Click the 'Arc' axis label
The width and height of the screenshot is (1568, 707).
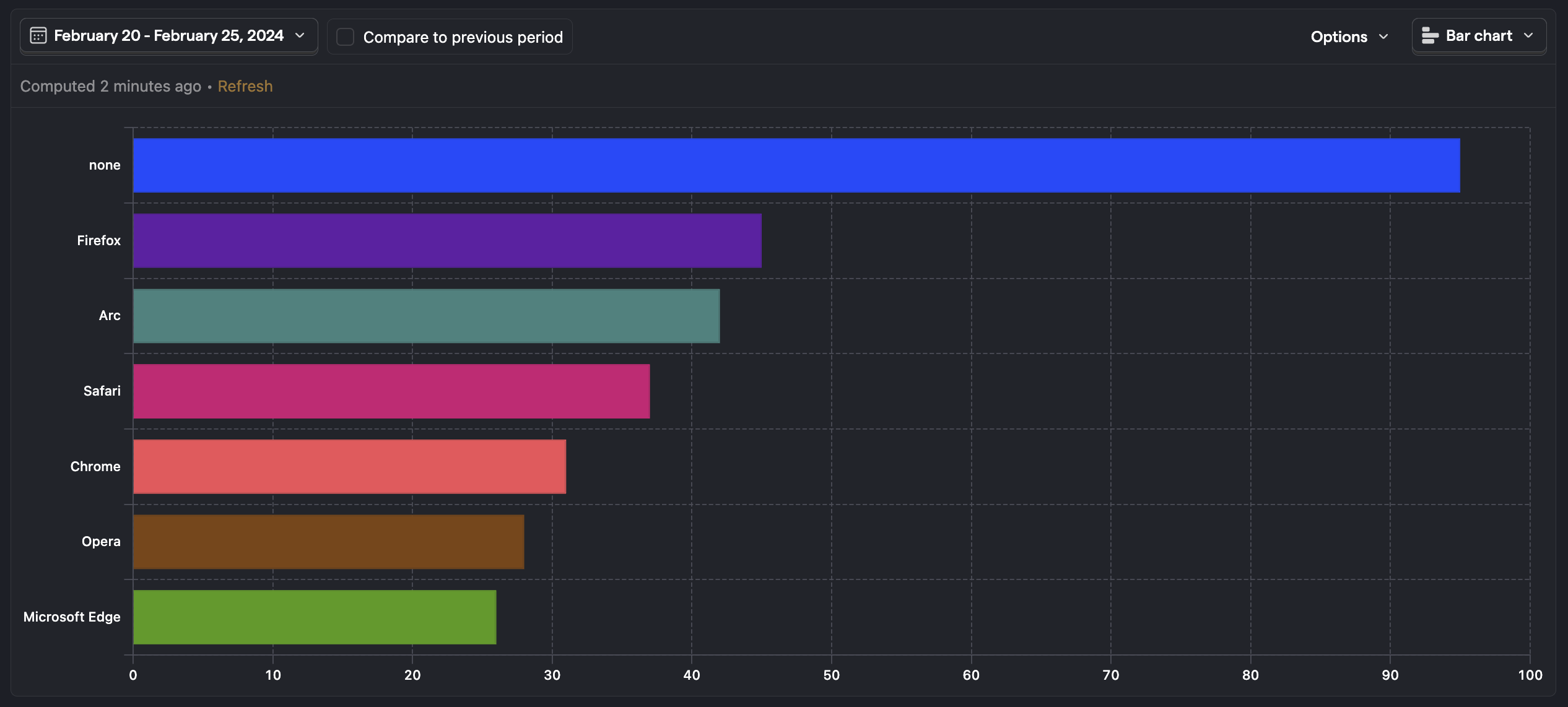click(x=110, y=316)
